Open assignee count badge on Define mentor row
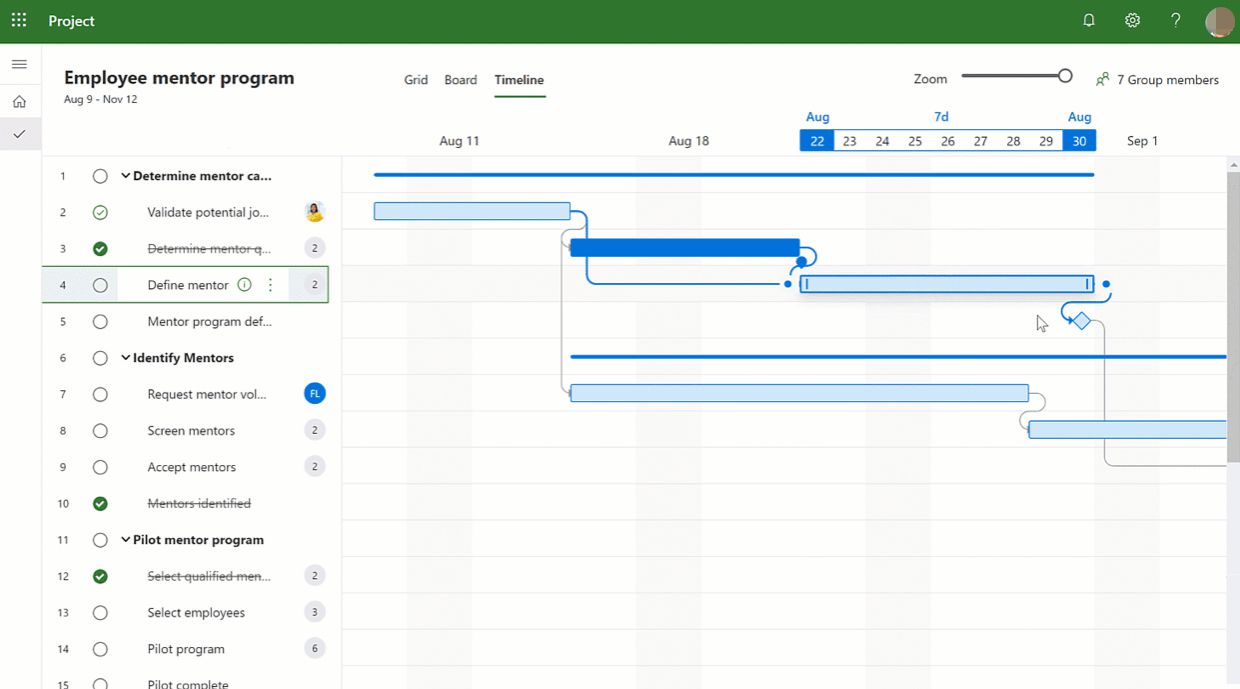Screen dimensions: 1240x689 [315, 285]
